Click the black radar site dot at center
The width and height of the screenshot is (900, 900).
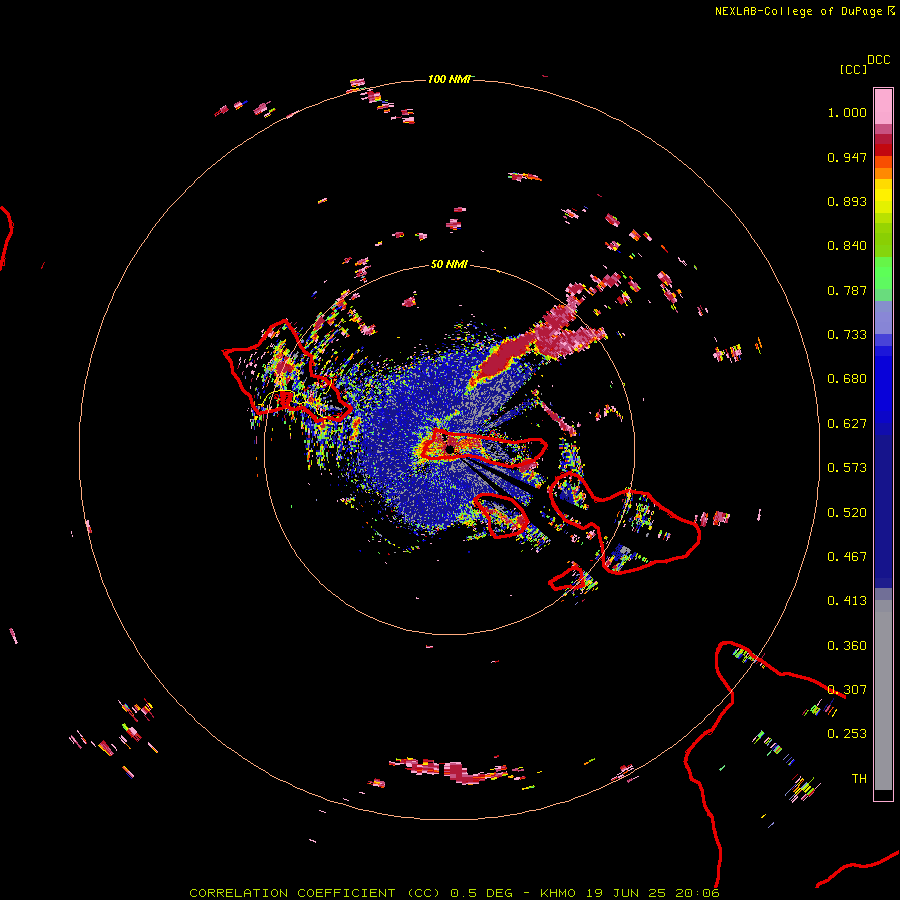[x=450, y=449]
